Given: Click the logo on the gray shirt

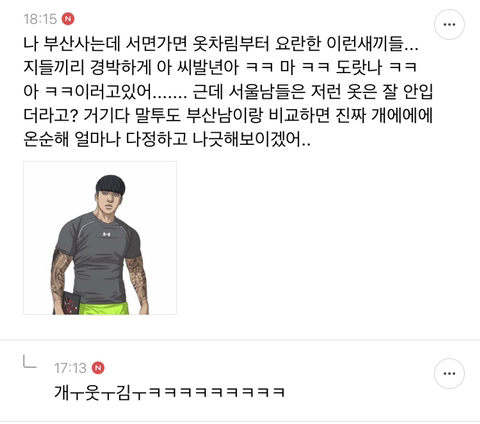Looking at the screenshot, I should 107,234.
